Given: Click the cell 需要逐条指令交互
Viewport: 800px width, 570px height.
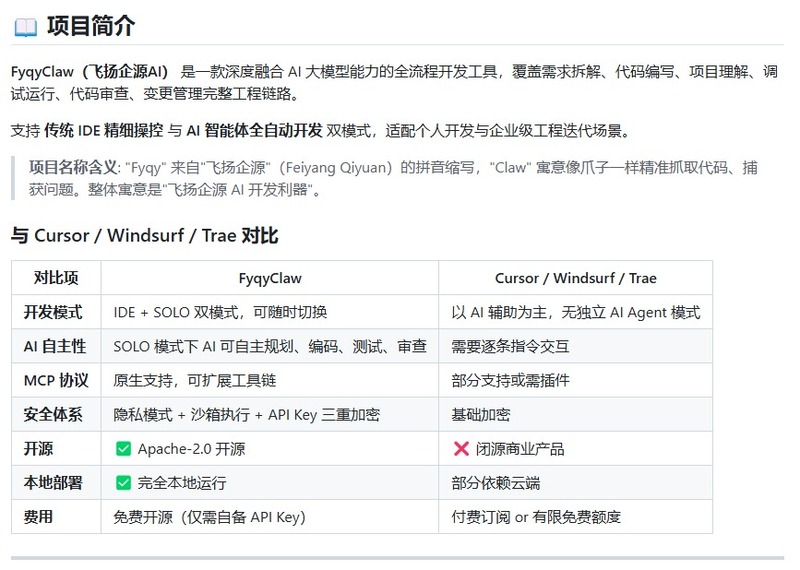Looking at the screenshot, I should click(510, 346).
